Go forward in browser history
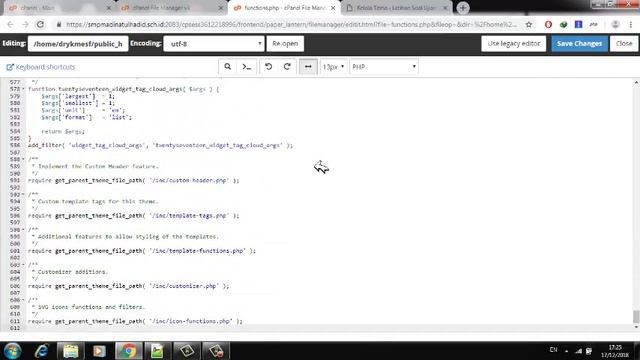The height and width of the screenshot is (360, 640). 25,25
